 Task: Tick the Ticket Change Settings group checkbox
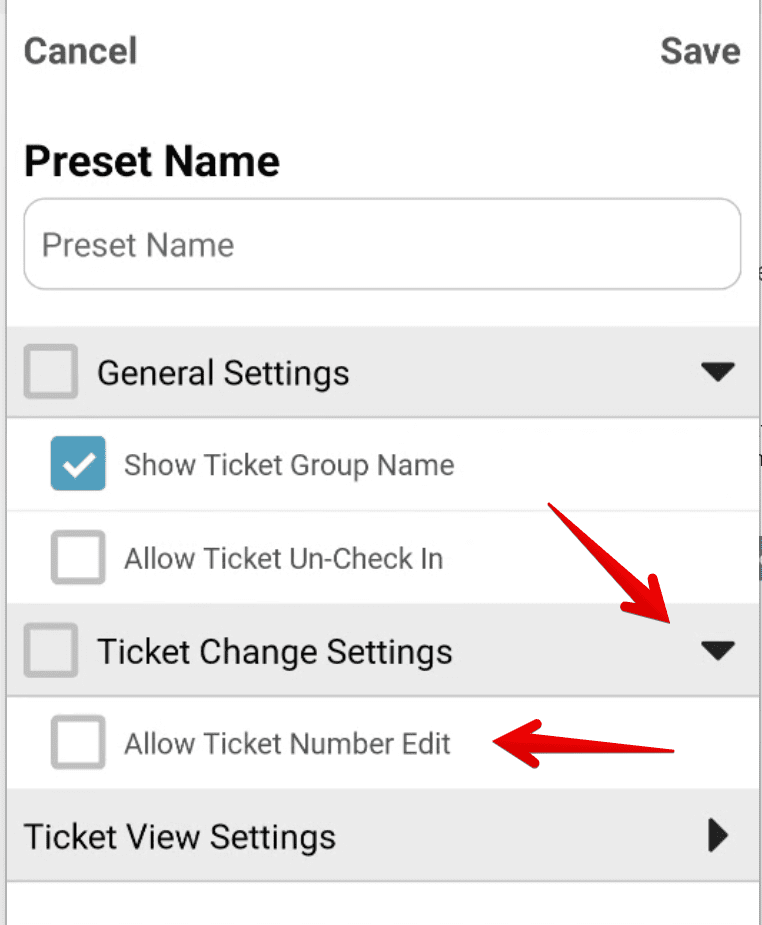(51, 650)
